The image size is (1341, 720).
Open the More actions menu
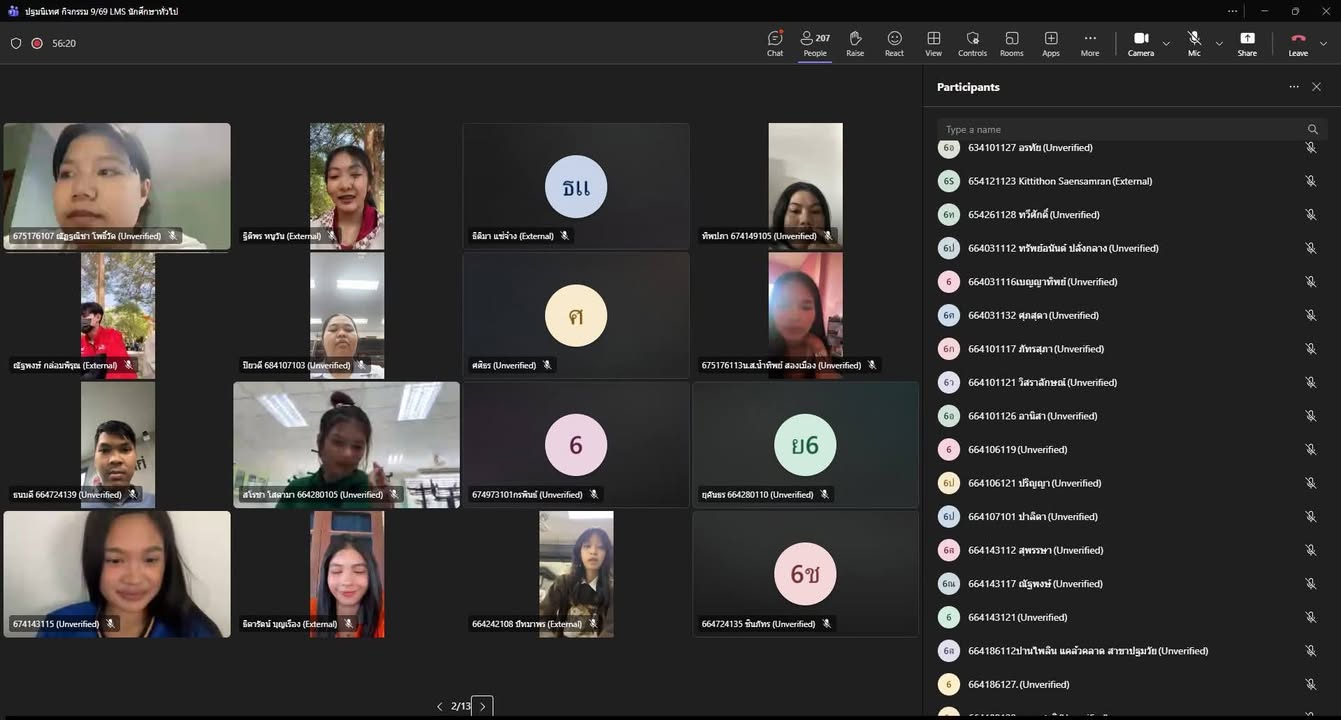pyautogui.click(x=1090, y=43)
